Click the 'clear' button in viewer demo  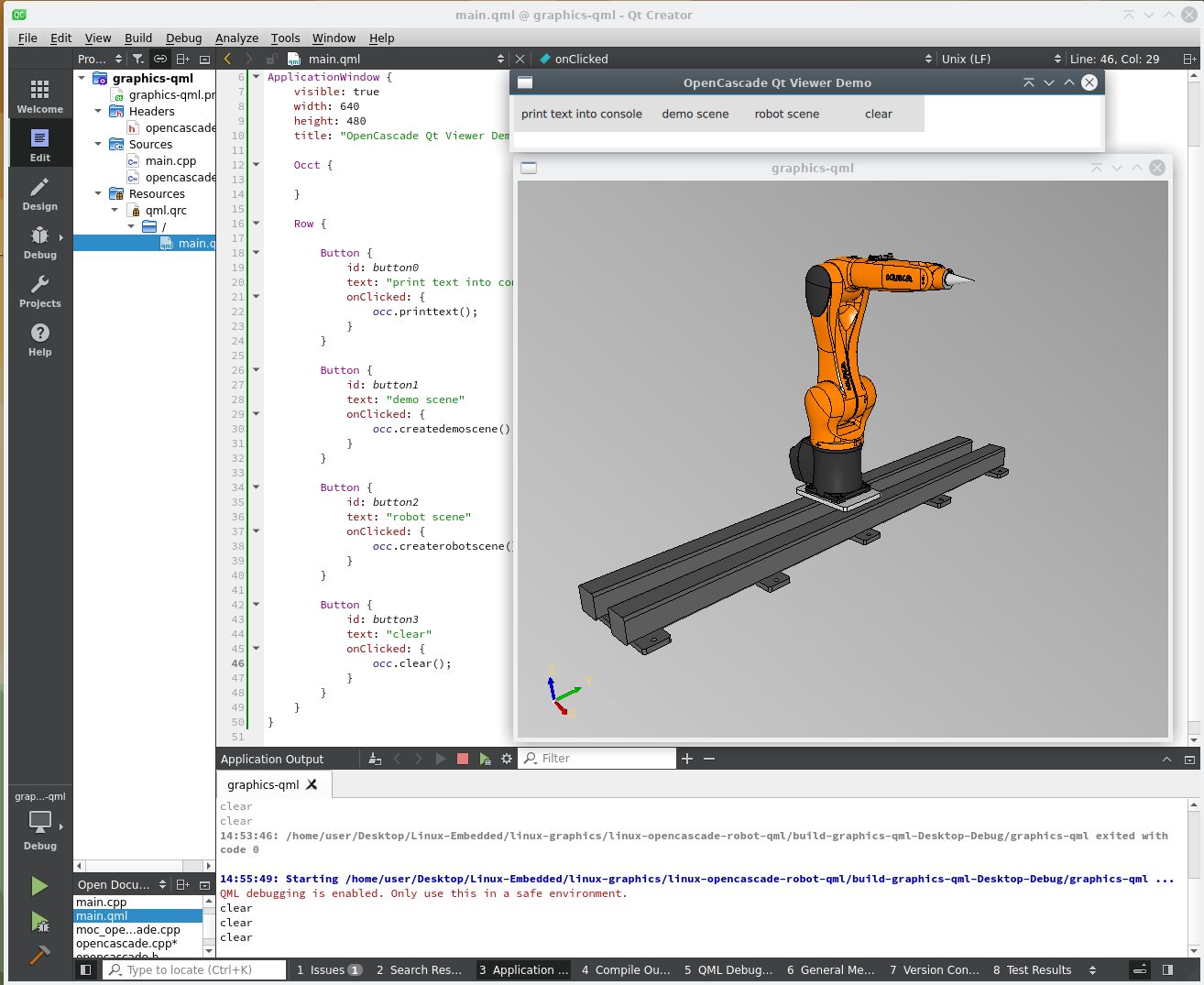[x=879, y=114]
